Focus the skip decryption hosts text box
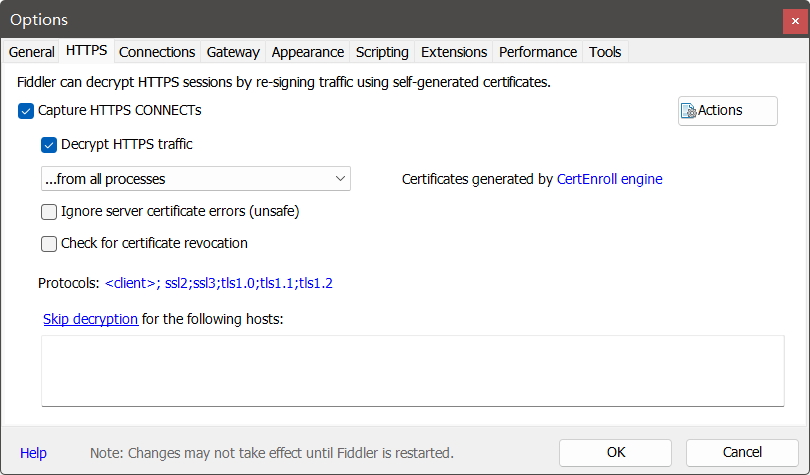The height and width of the screenshot is (475, 810). coord(413,371)
